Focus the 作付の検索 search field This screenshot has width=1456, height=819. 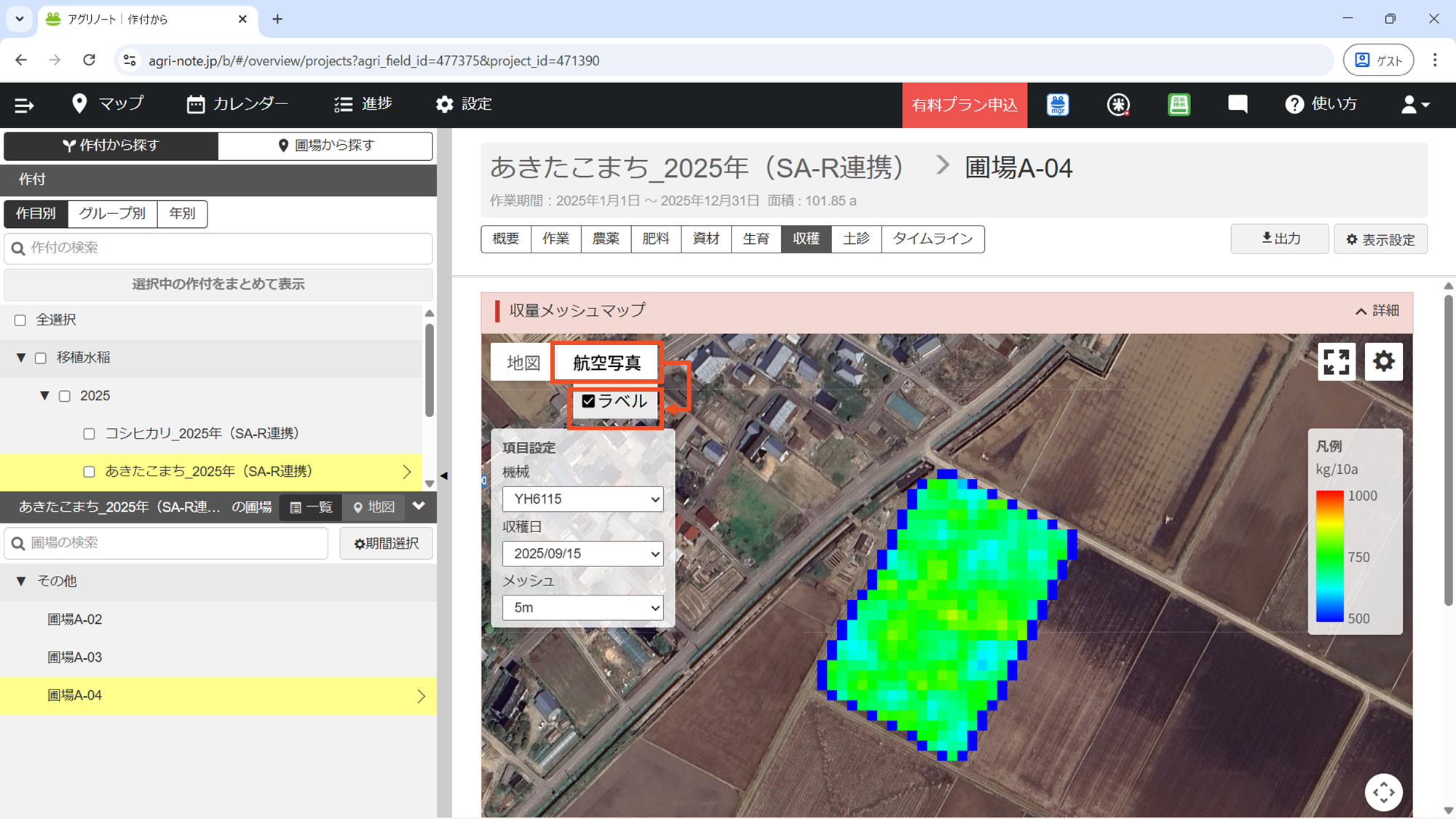[218, 248]
